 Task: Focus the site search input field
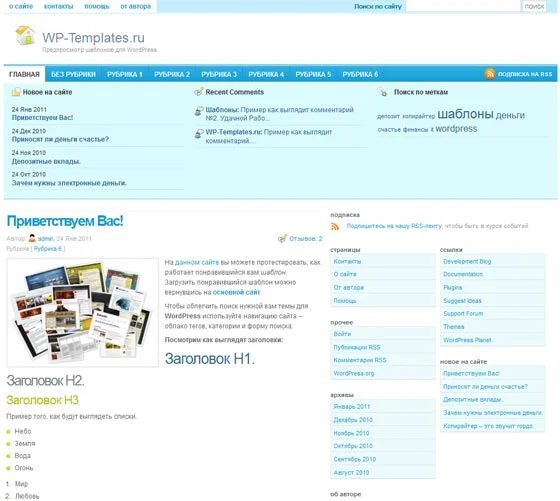(x=463, y=6)
